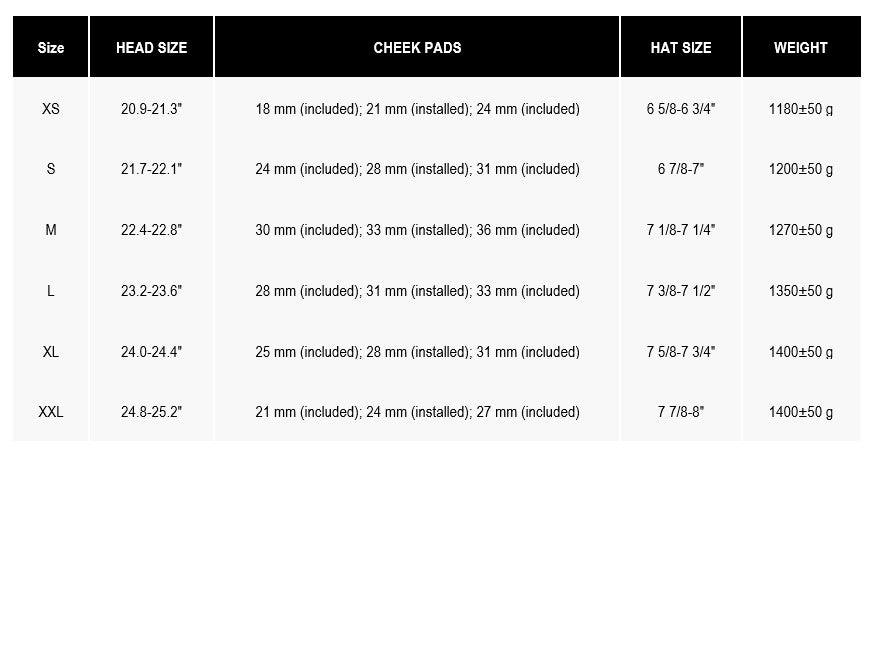Select the L size row label
885x662 pixels.
(x=51, y=291)
